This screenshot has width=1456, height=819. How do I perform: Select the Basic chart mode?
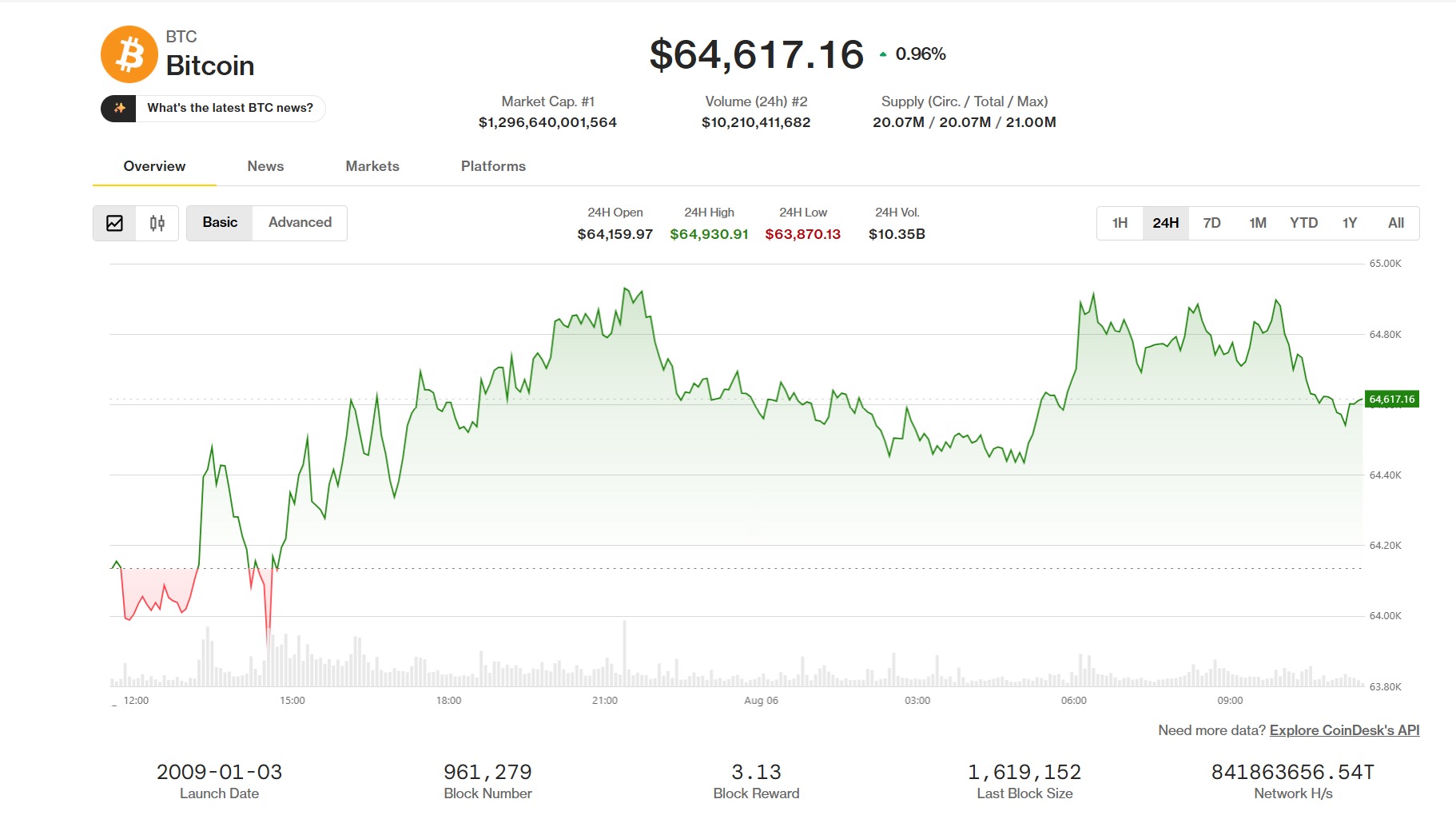[x=220, y=223]
